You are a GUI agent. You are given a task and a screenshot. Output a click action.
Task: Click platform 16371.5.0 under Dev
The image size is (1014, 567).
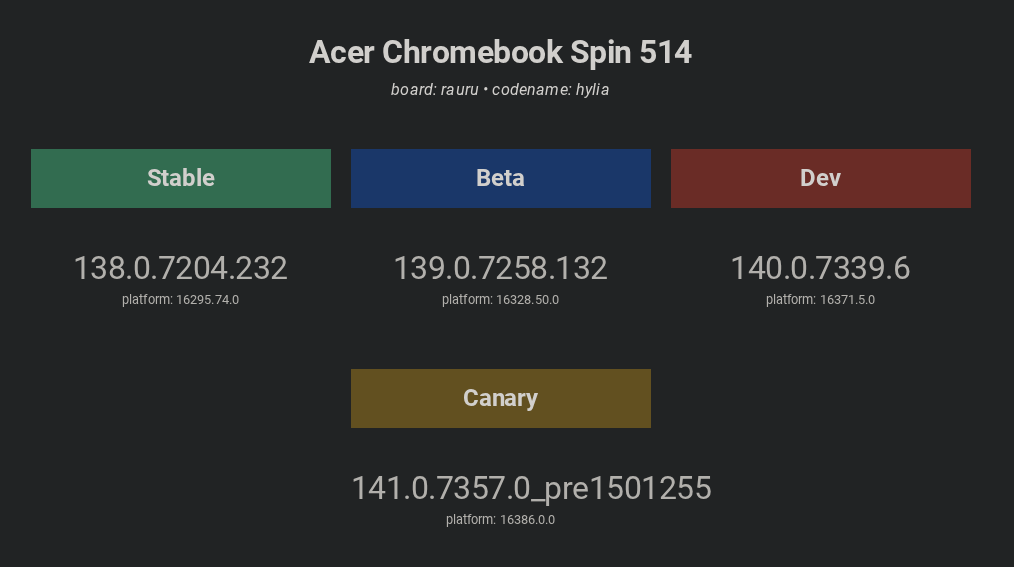821,300
